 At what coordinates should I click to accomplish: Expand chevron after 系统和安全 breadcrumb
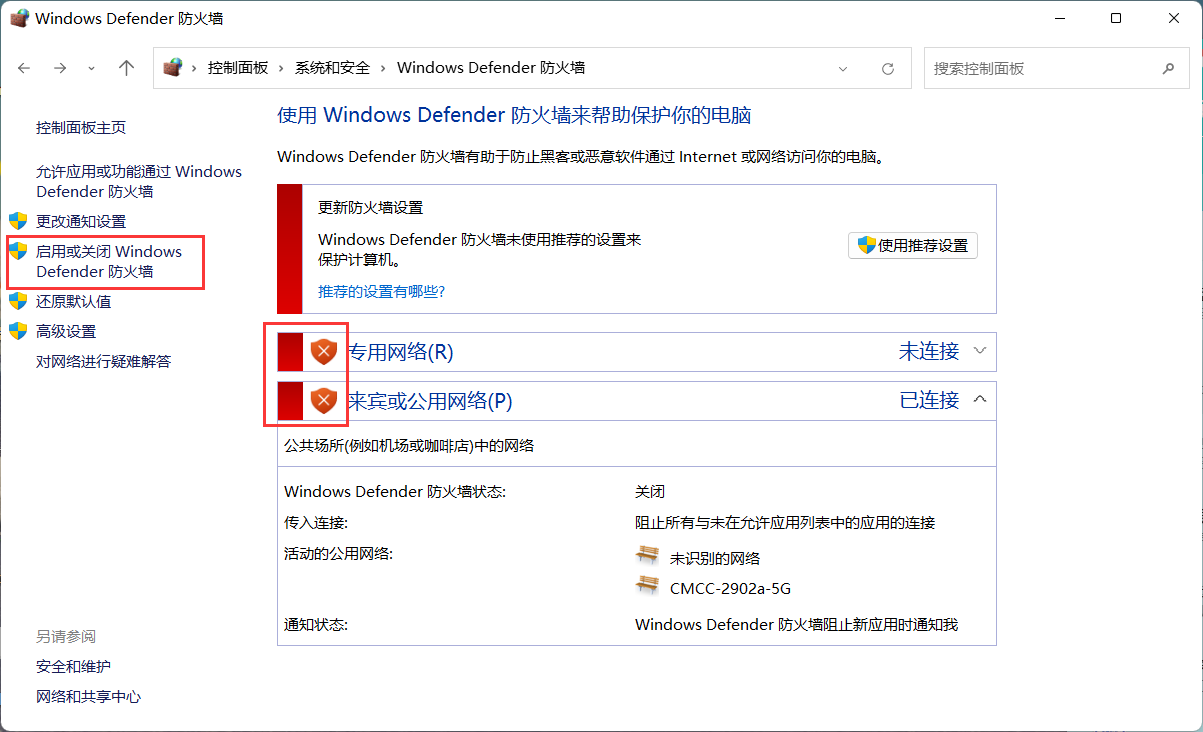tap(384, 68)
